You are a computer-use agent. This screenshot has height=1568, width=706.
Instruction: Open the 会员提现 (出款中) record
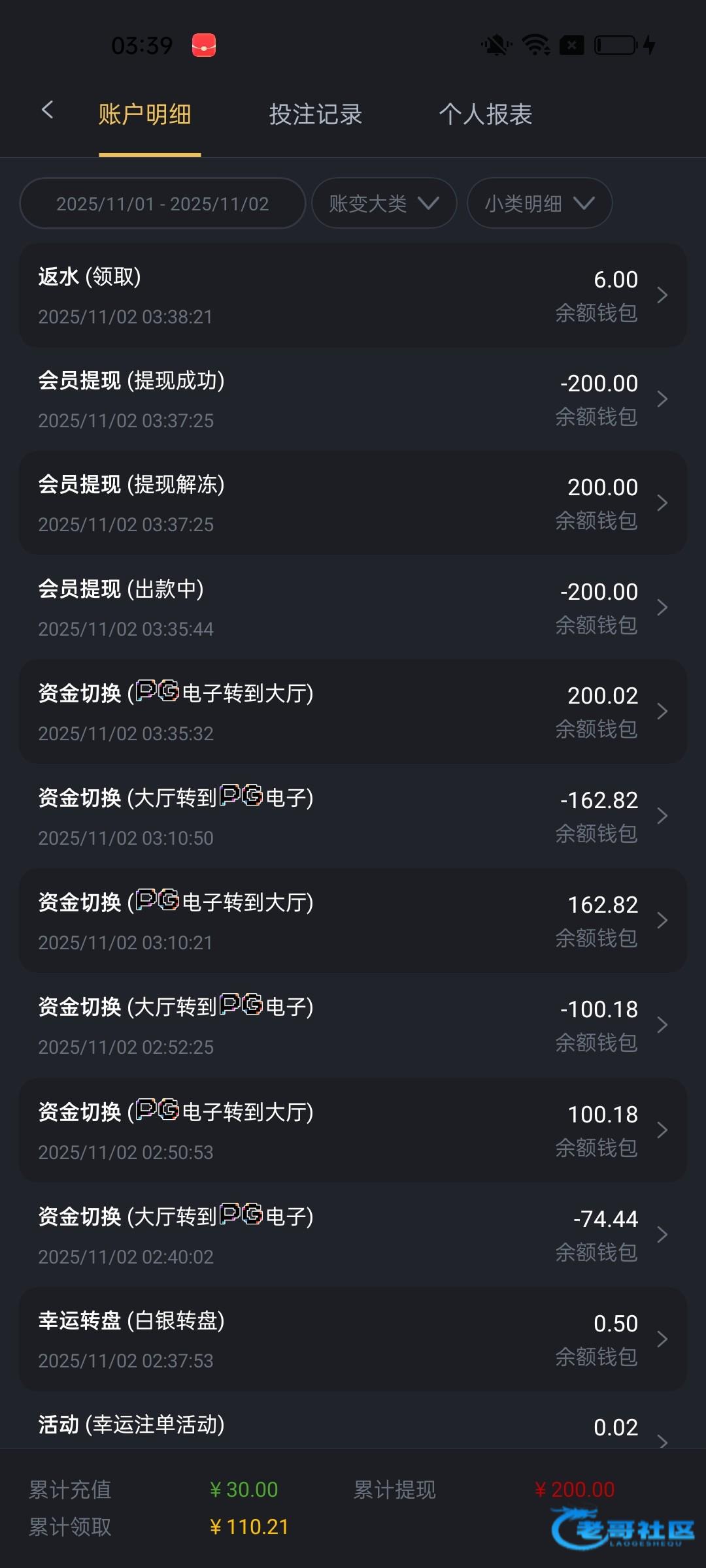tap(353, 608)
